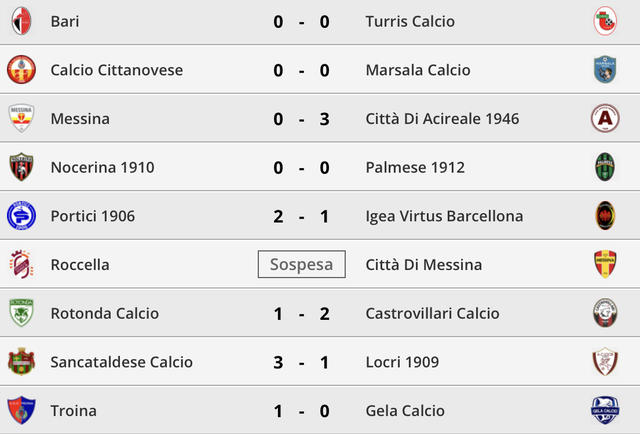
Task: Select the Calcio Cittanovese crest icon
Action: 20,70
